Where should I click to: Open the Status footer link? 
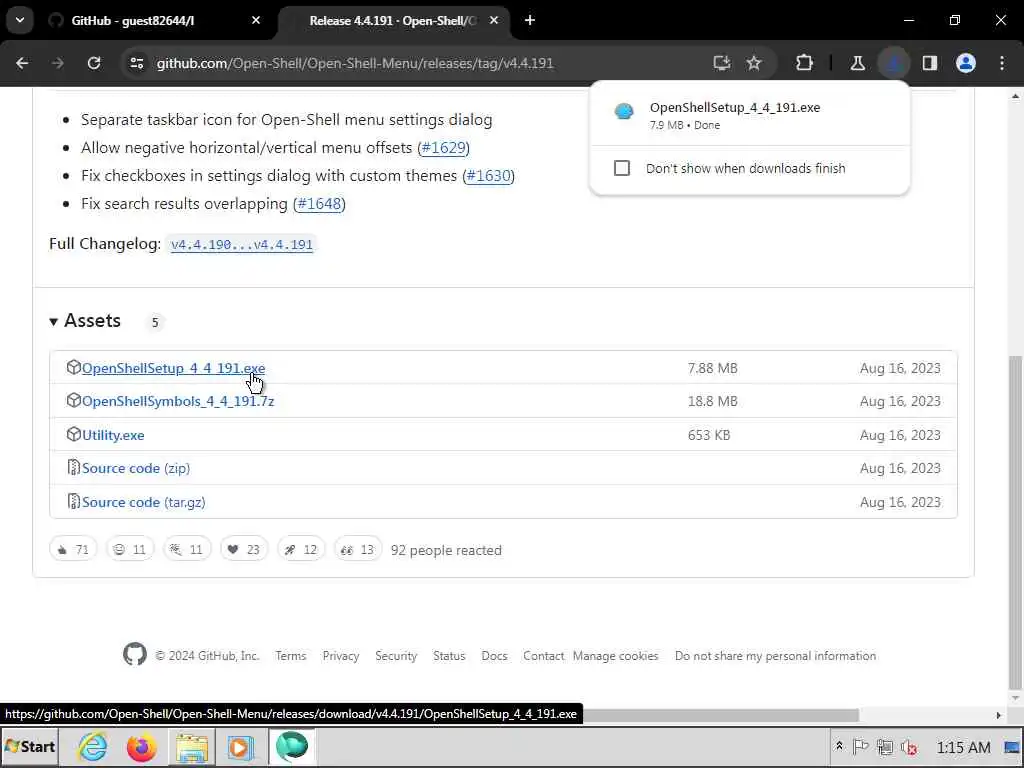pos(449,656)
